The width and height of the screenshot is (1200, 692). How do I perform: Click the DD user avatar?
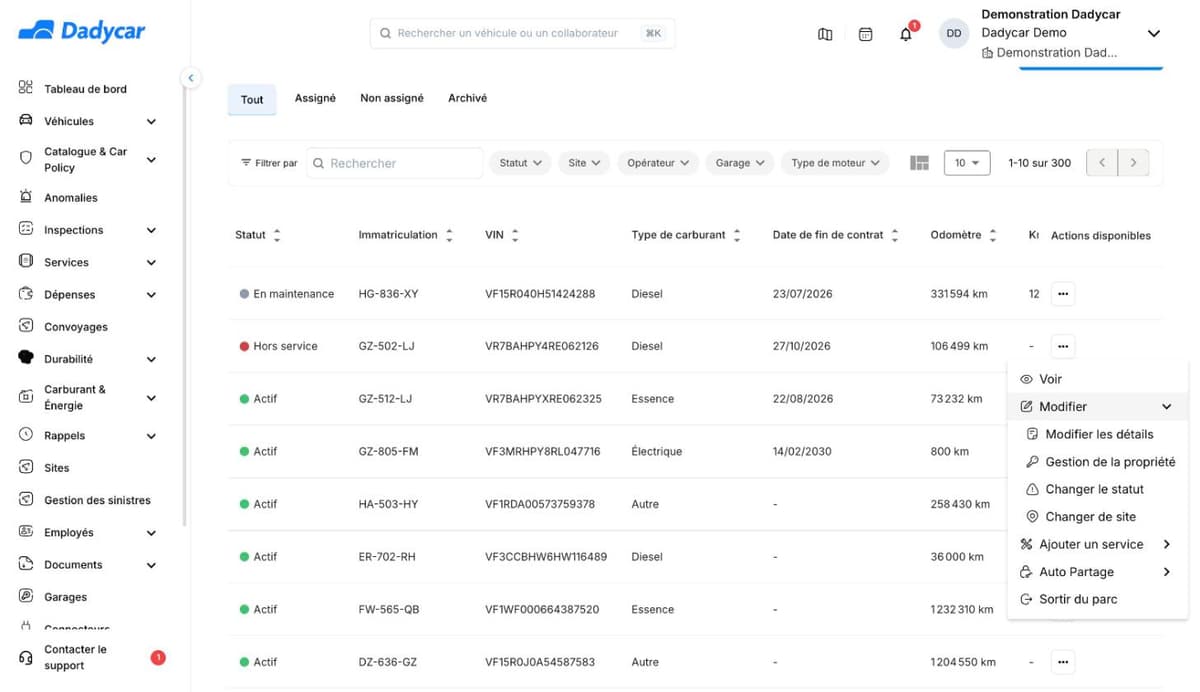pos(954,33)
